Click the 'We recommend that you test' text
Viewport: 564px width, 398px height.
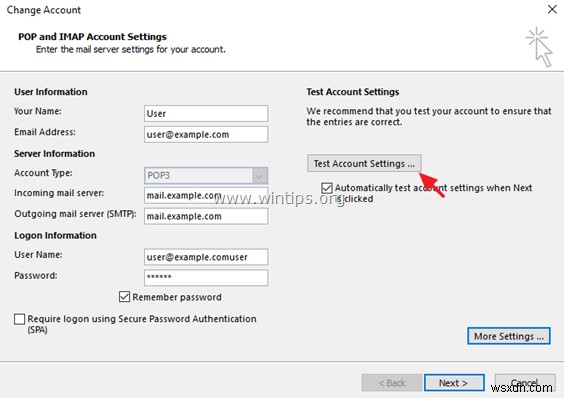(x=429, y=117)
